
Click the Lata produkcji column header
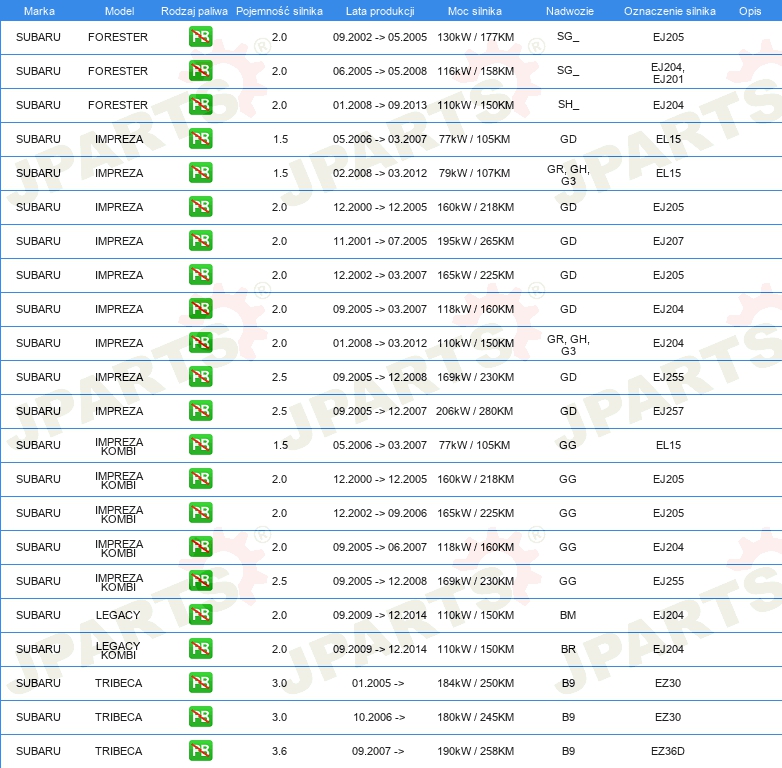pyautogui.click(x=380, y=11)
